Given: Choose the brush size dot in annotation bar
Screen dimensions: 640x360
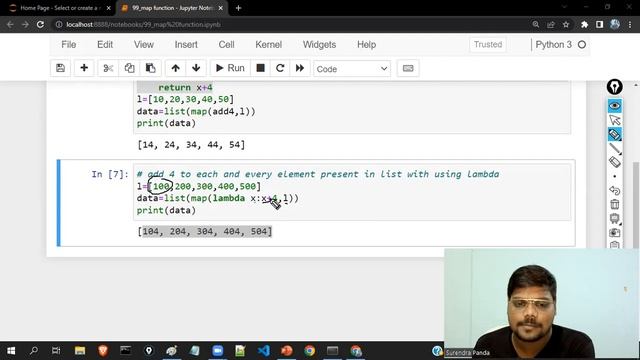Looking at the screenshot, I should pyautogui.click(x=615, y=176).
